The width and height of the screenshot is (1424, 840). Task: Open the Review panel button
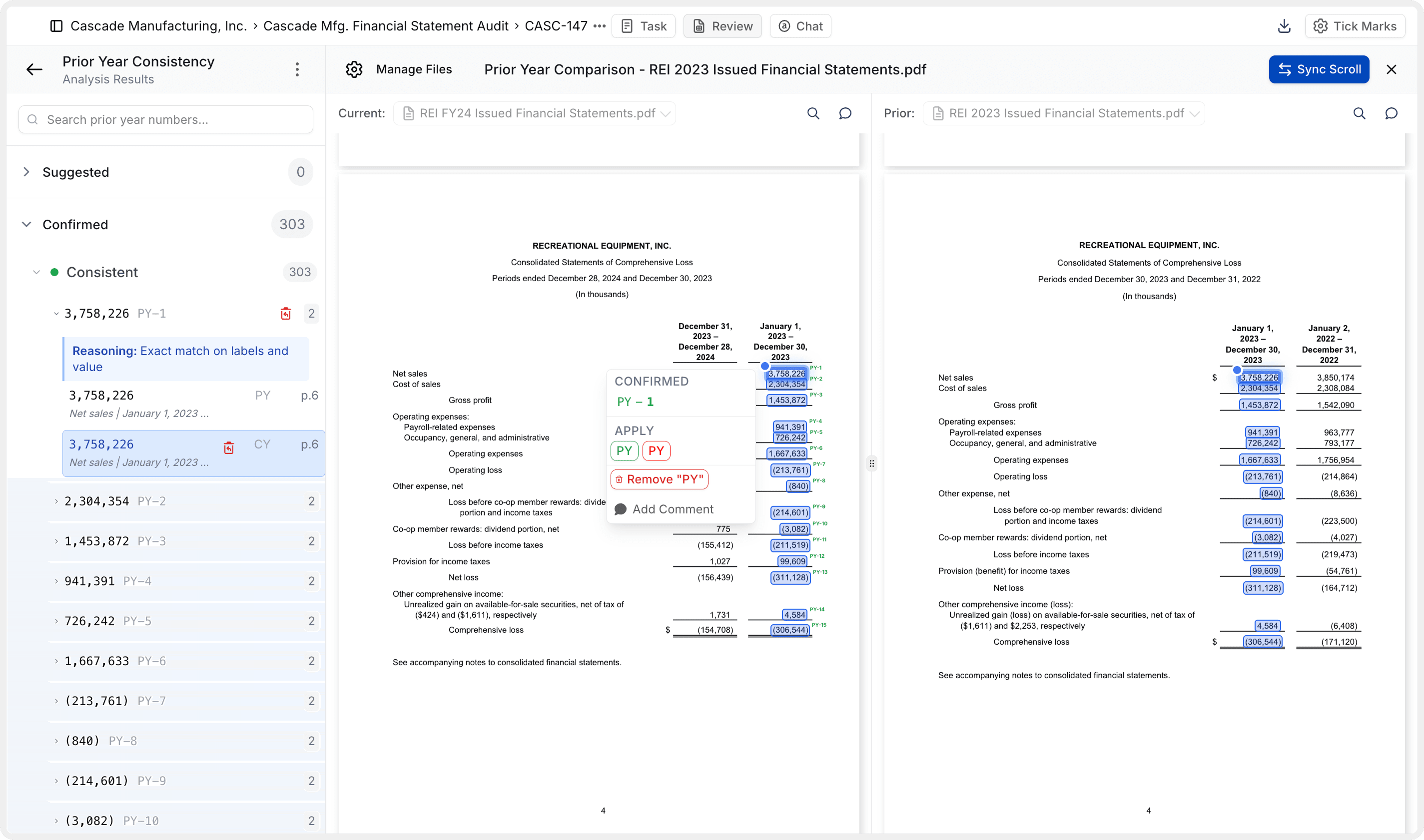pos(722,25)
